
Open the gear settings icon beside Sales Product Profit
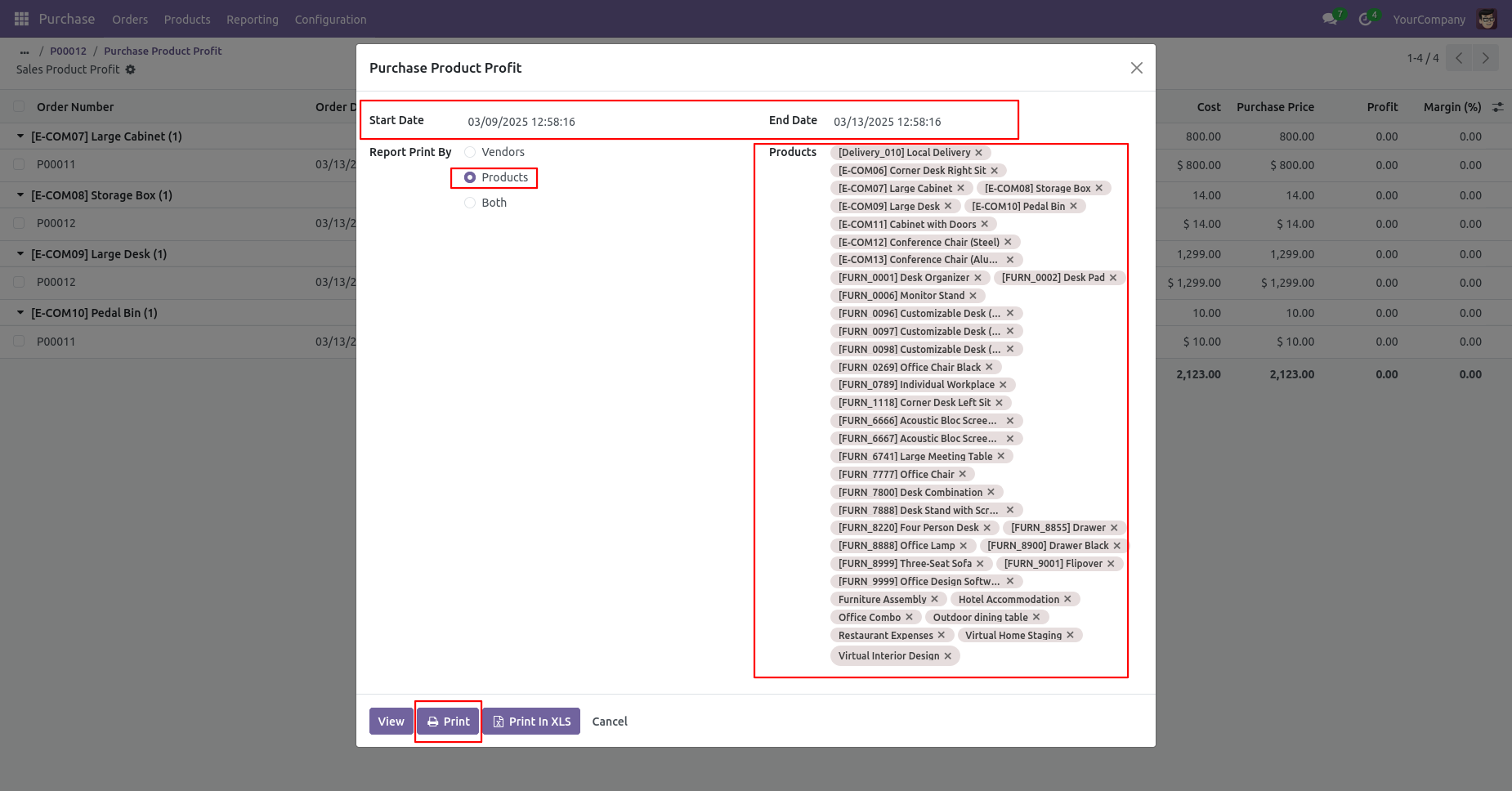pos(131,69)
